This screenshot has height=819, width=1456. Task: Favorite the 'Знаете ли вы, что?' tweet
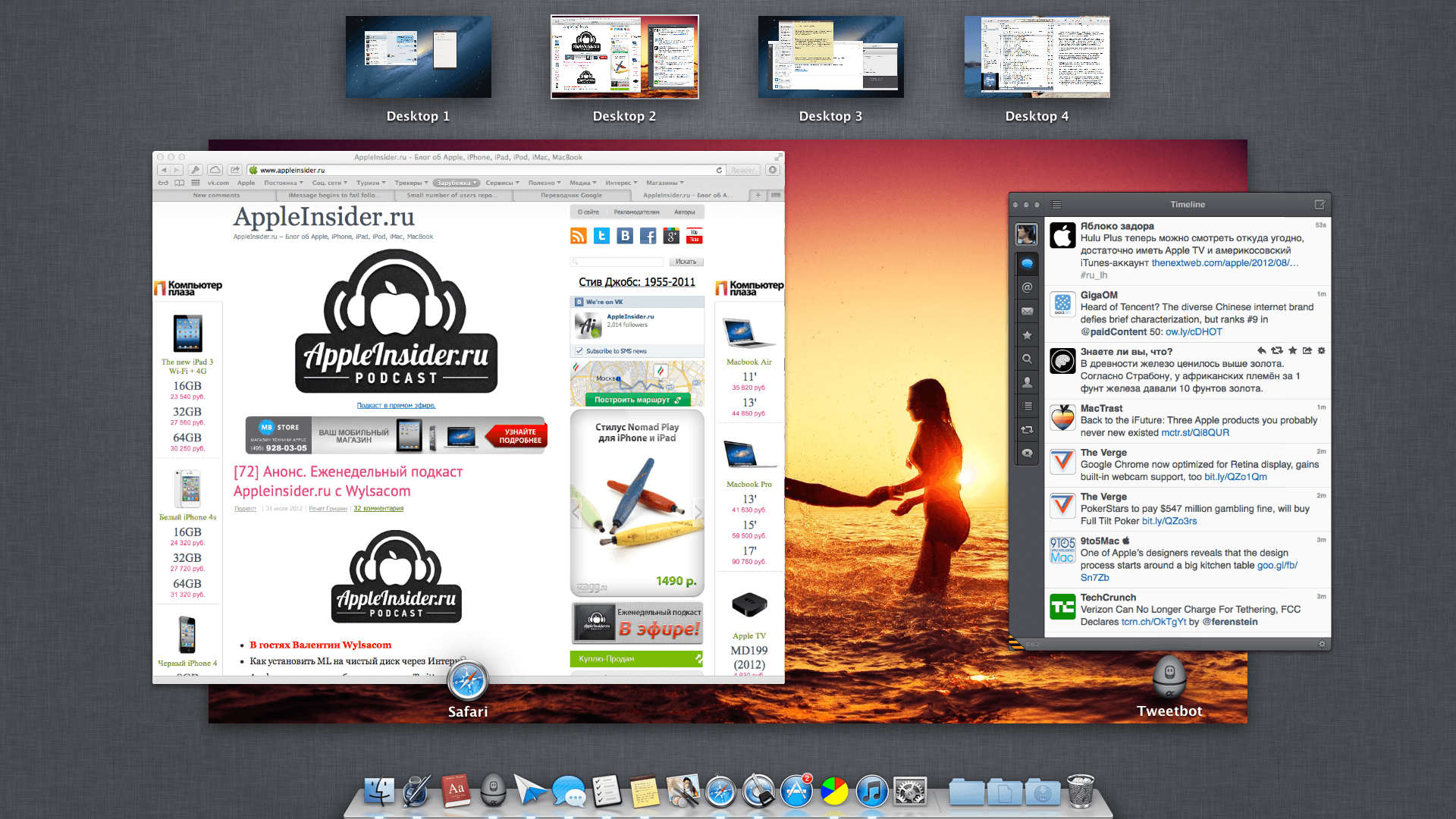pos(1292,350)
